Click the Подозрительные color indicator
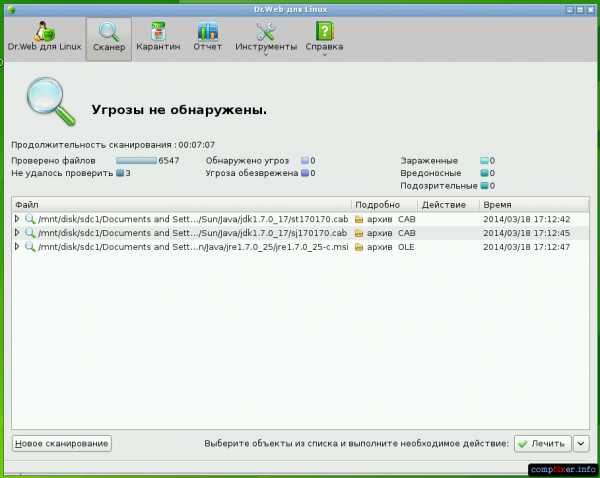600x478 pixels. coord(484,186)
